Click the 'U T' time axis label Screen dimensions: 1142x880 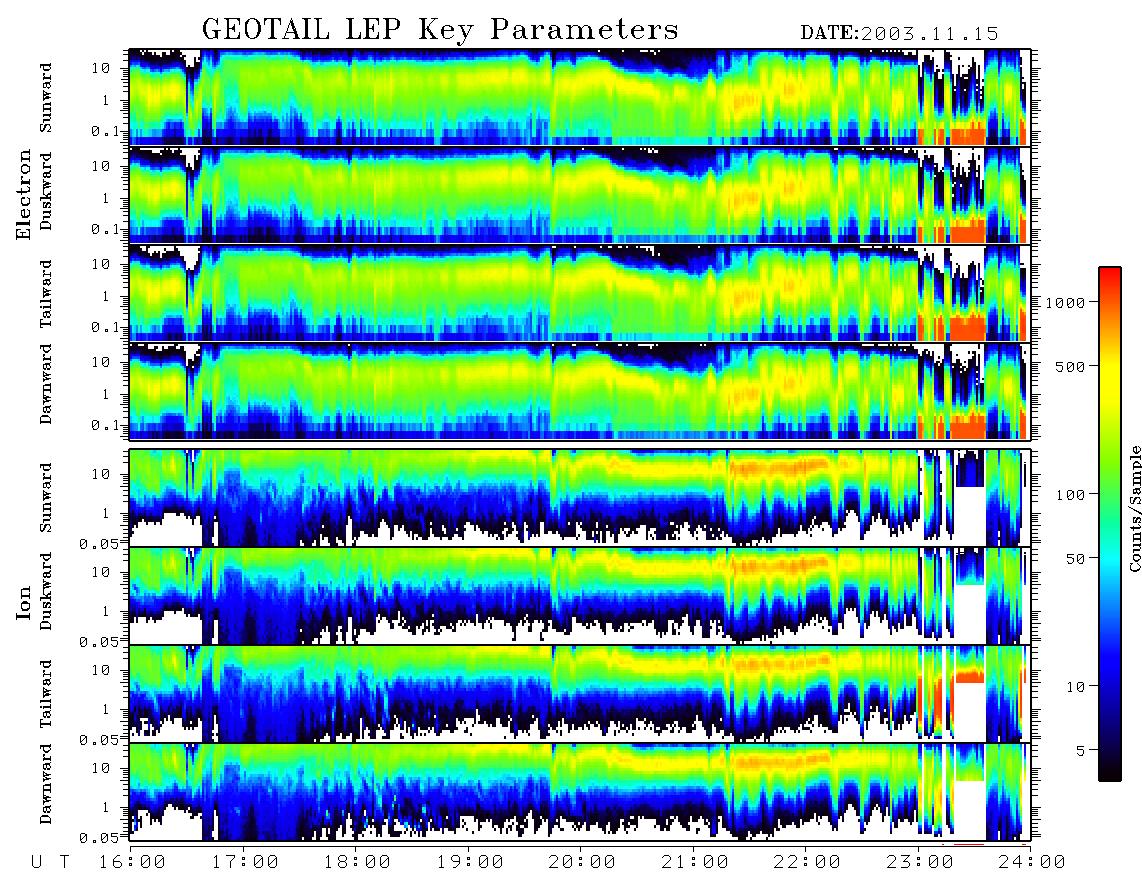click(50, 863)
